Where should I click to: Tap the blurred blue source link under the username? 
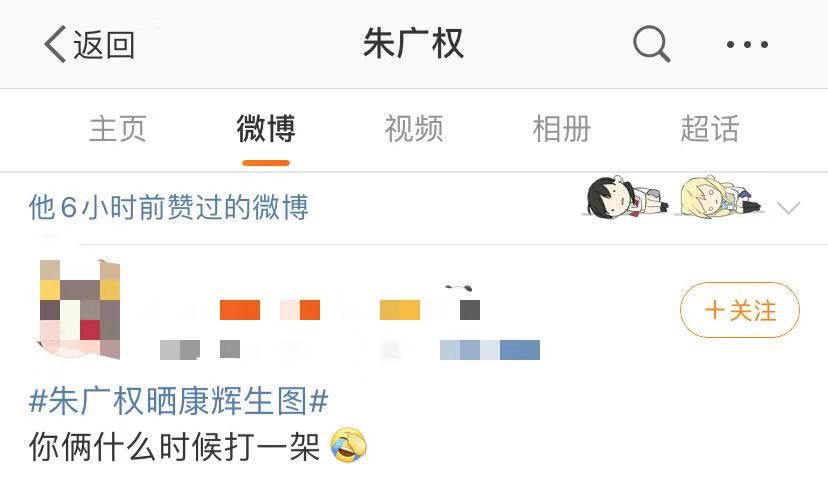(490, 350)
